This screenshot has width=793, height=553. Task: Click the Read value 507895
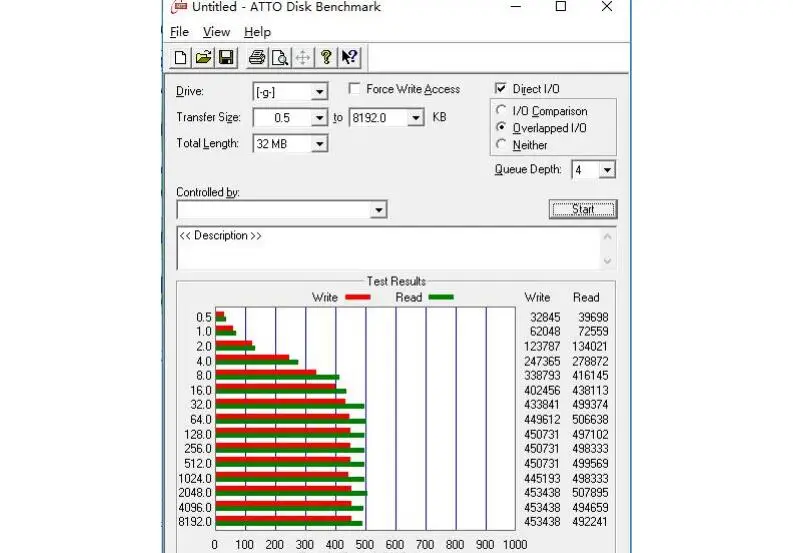point(590,493)
